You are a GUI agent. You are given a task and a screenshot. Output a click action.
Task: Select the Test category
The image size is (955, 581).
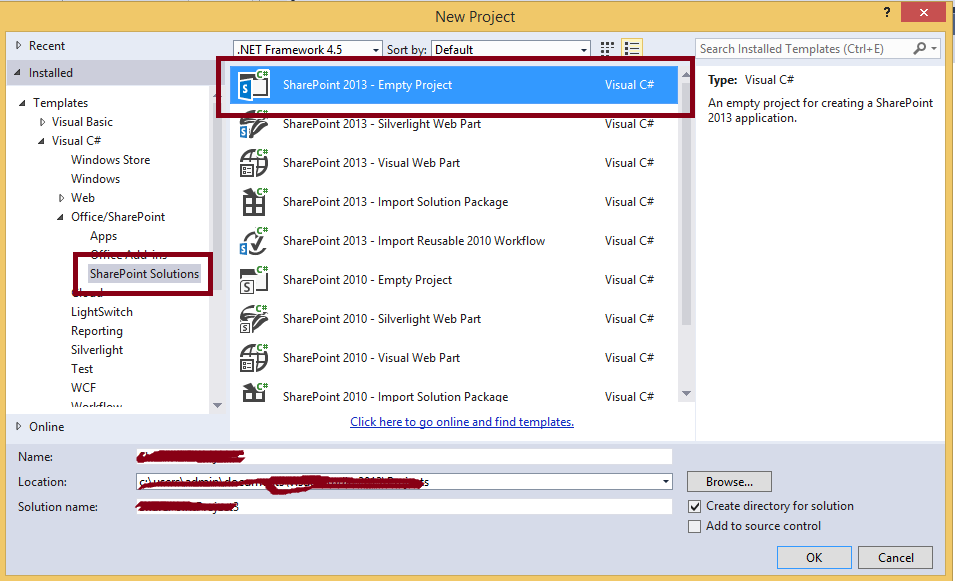coord(82,368)
